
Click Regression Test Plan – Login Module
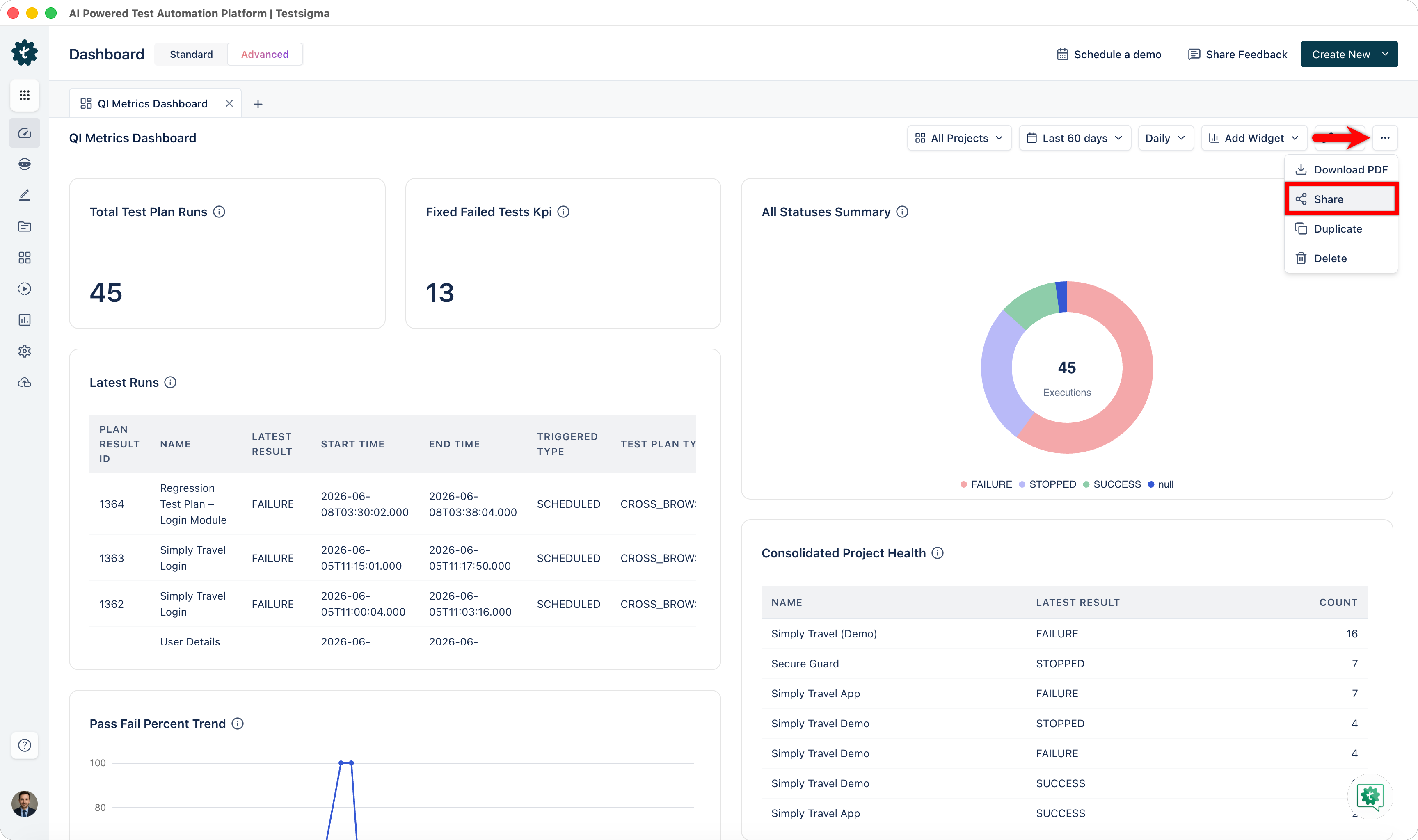click(x=193, y=504)
